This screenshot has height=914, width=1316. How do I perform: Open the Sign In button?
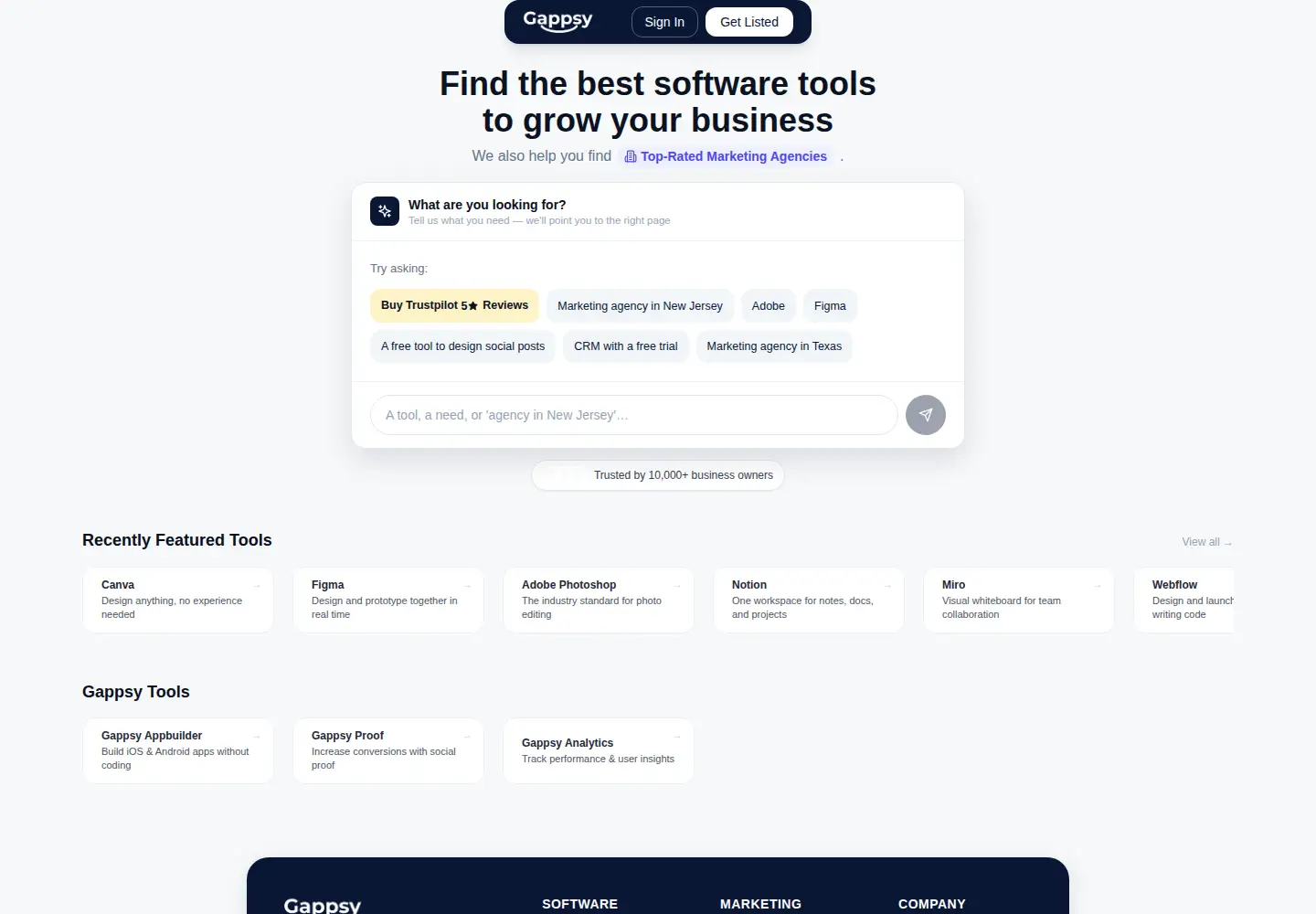(x=664, y=22)
